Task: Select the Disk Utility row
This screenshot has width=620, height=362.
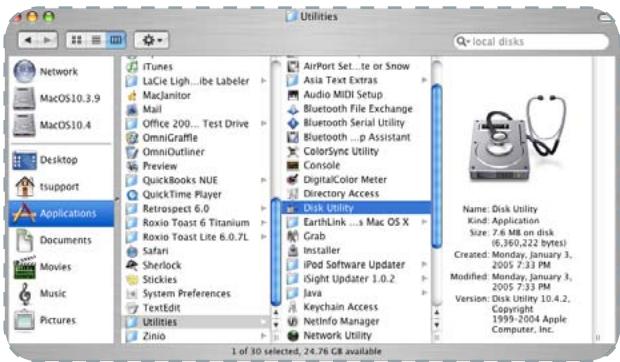Action: coord(356,208)
